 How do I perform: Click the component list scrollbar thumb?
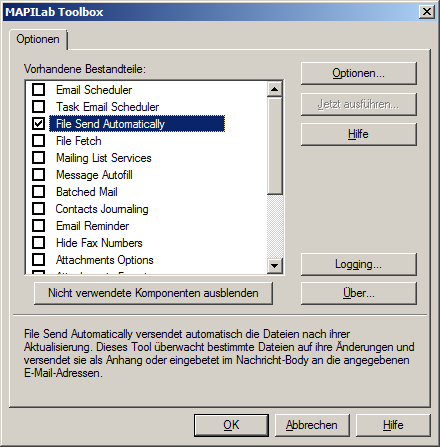coord(275,146)
